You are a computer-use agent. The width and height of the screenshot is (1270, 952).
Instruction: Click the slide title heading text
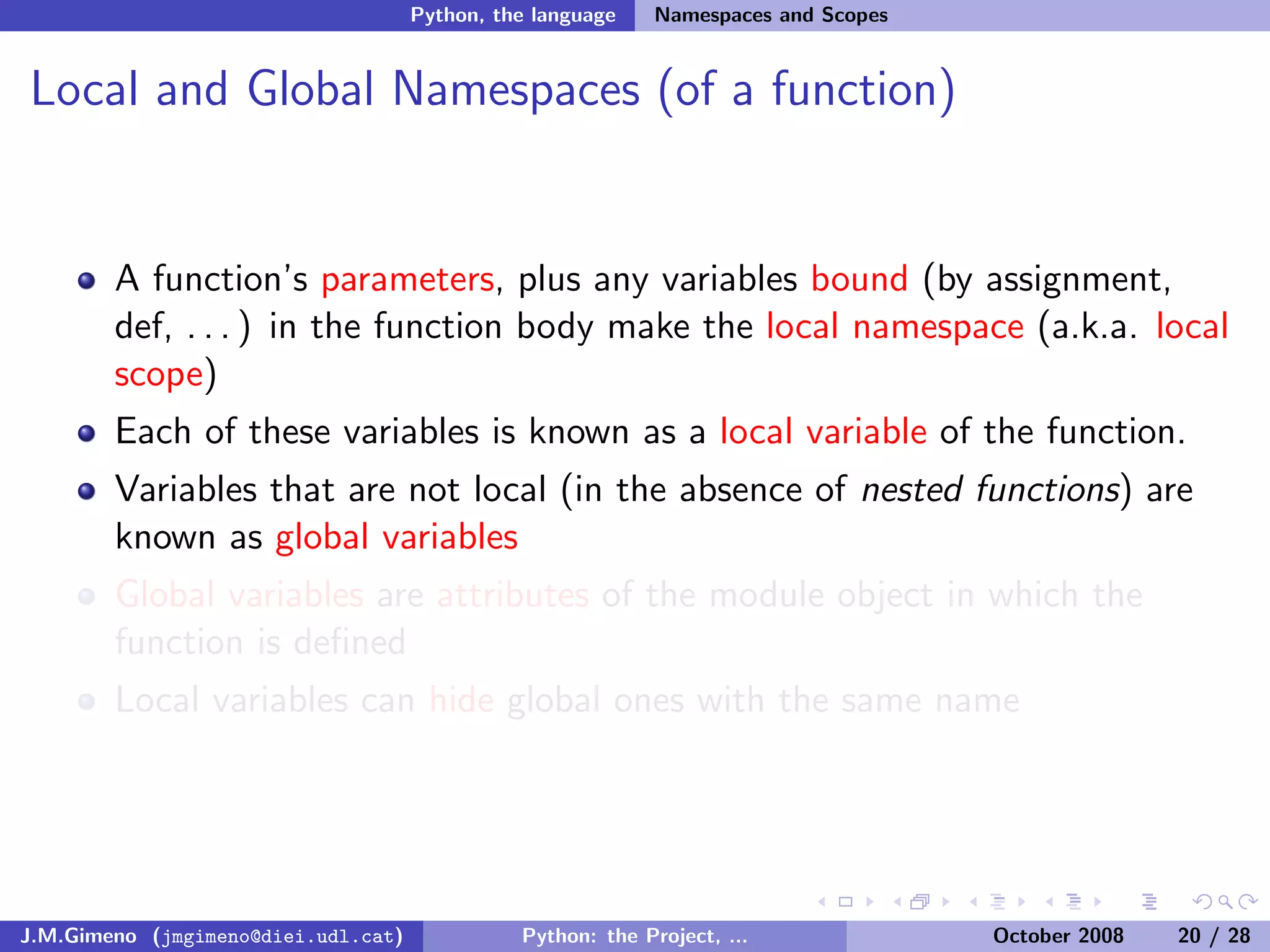tap(493, 90)
